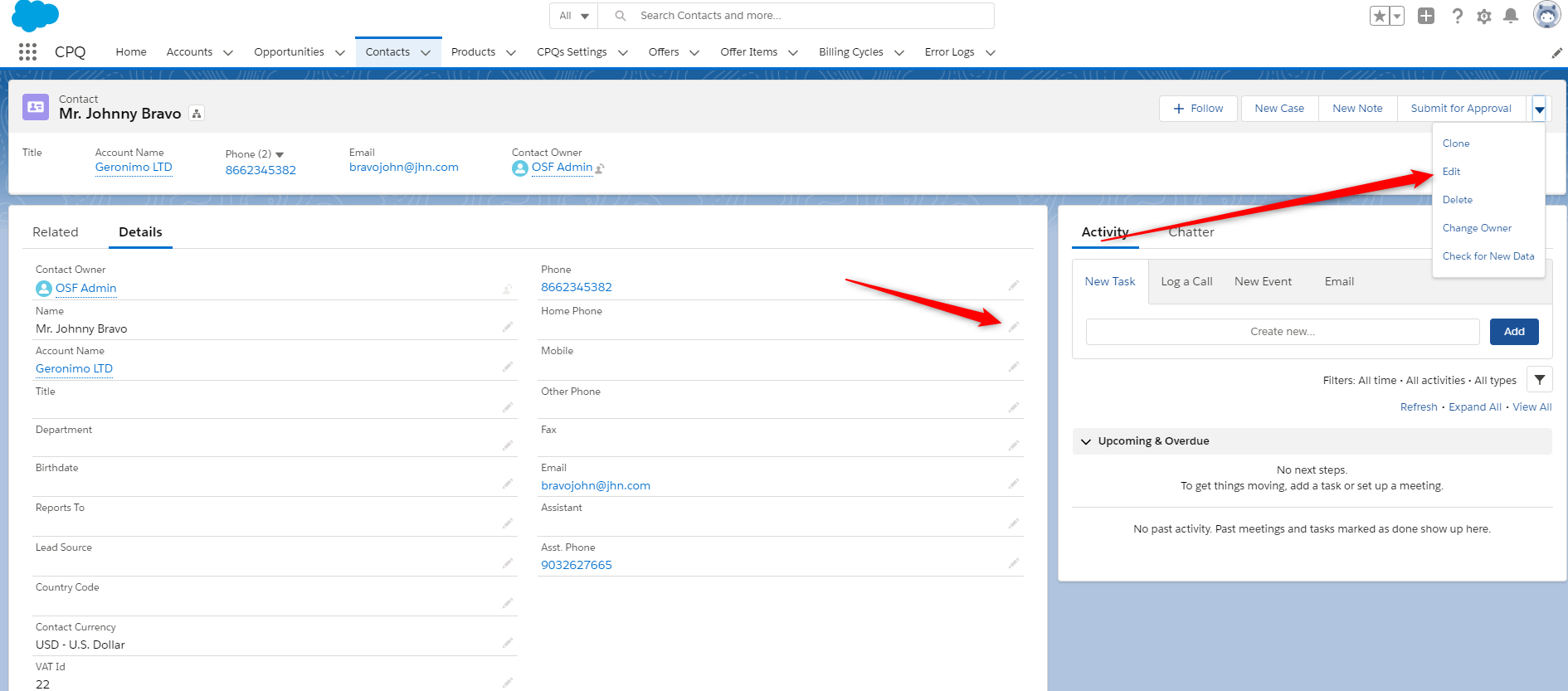Select Change Owner from the actions menu
The height and width of the screenshot is (691, 1568).
1477,228
